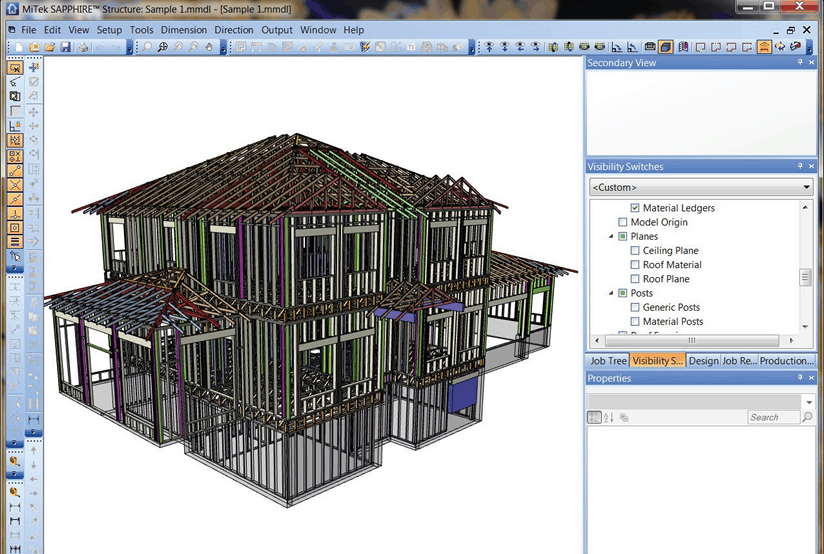Toggle the perpendicular snap icon
Image resolution: width=824 pixels, height=554 pixels.
15,213
